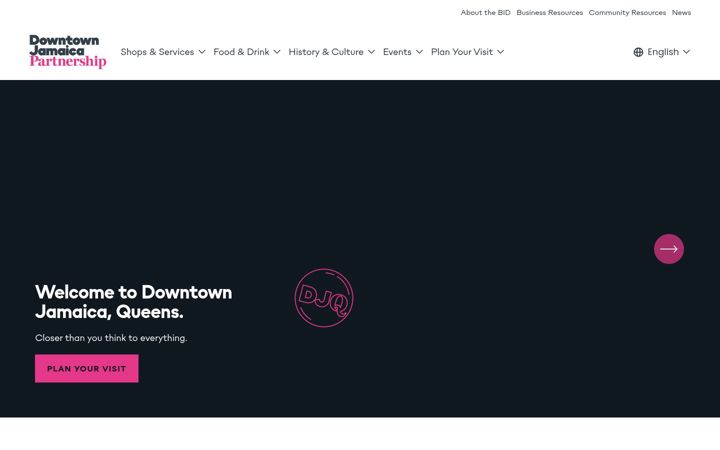
Task: Click 'Closer than you think to everything.' text
Action: (x=111, y=338)
